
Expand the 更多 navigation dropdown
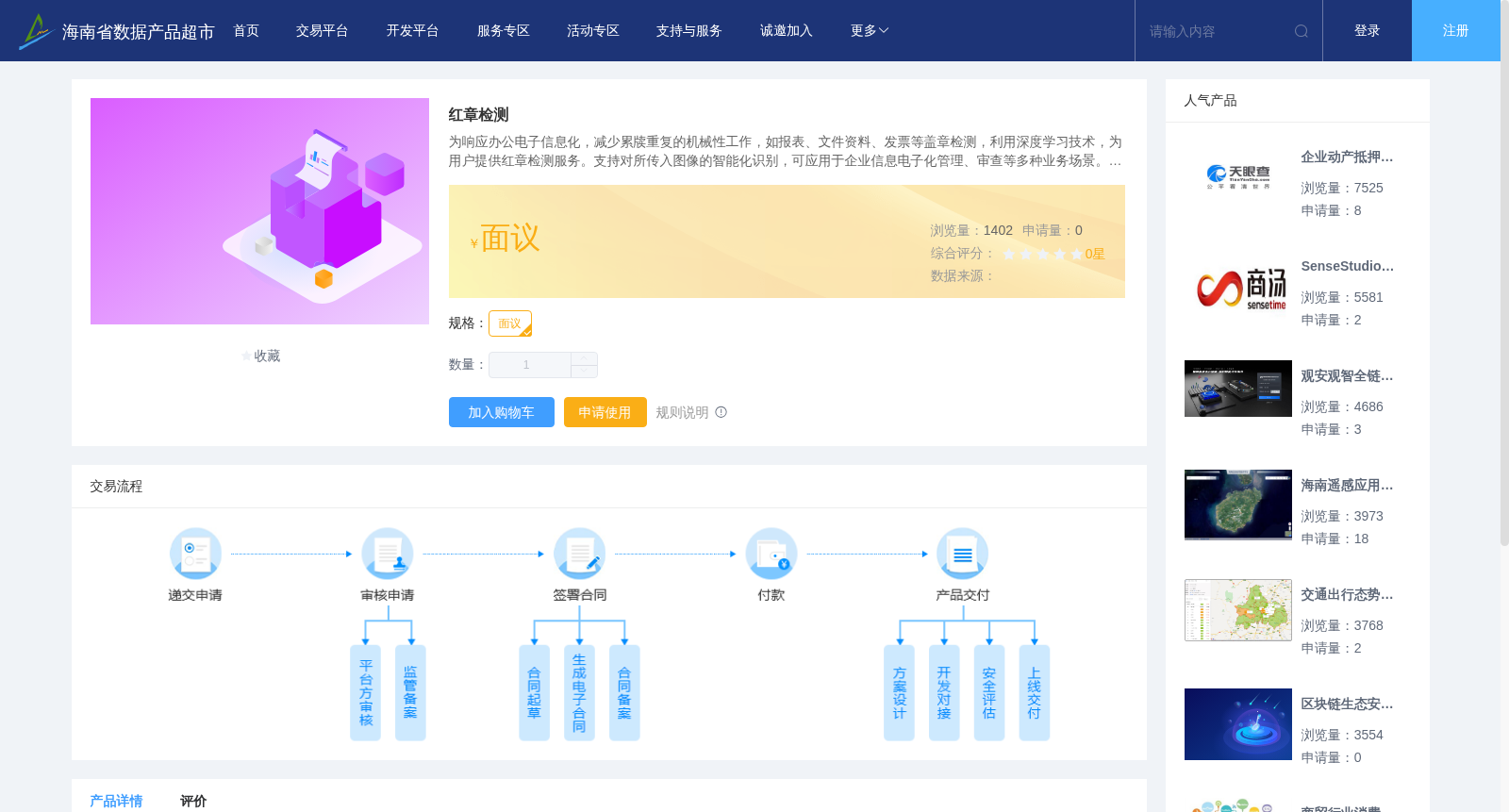(870, 31)
